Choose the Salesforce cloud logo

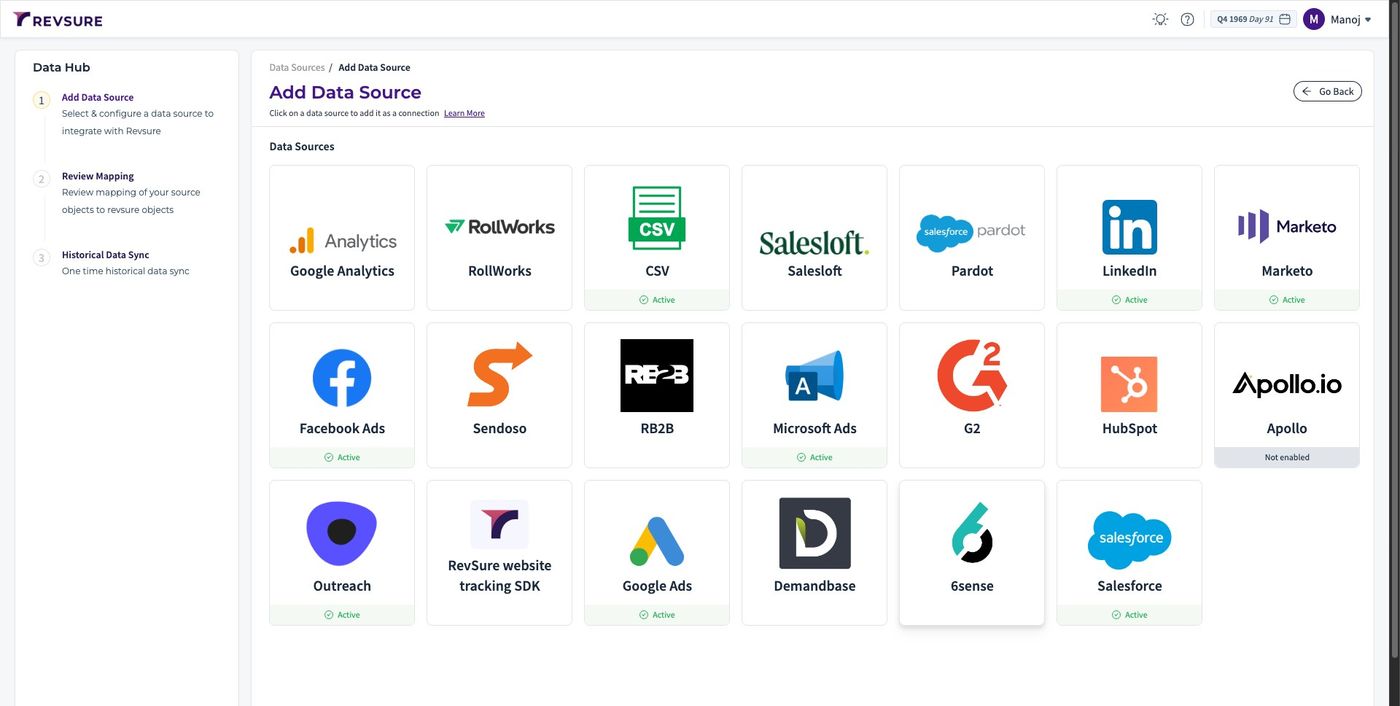coord(1129,540)
